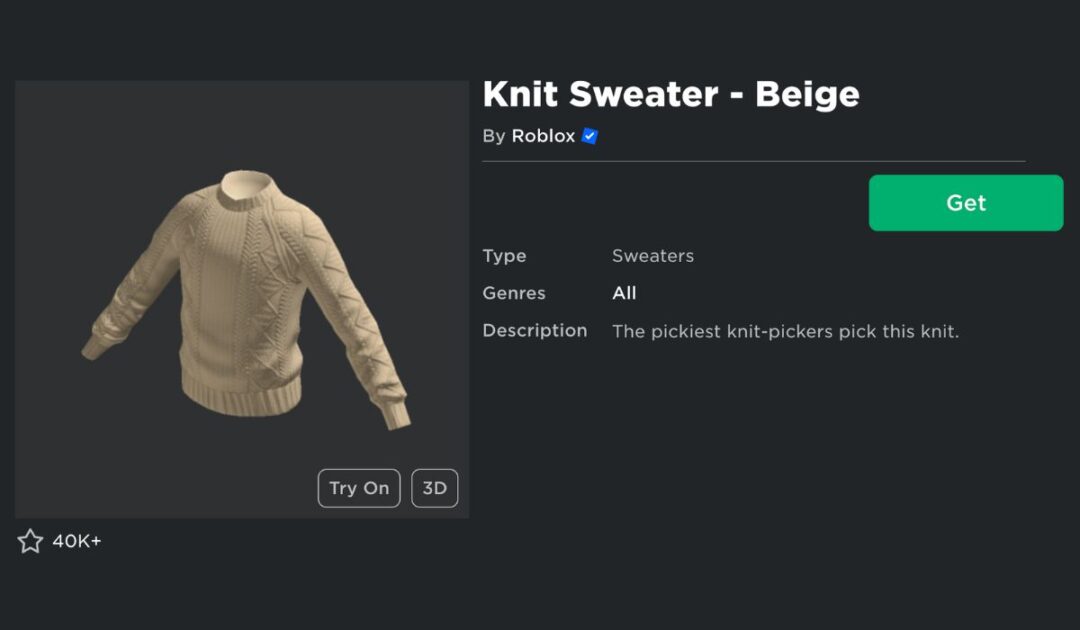
Task: Select the Genres row
Action: tap(513, 293)
